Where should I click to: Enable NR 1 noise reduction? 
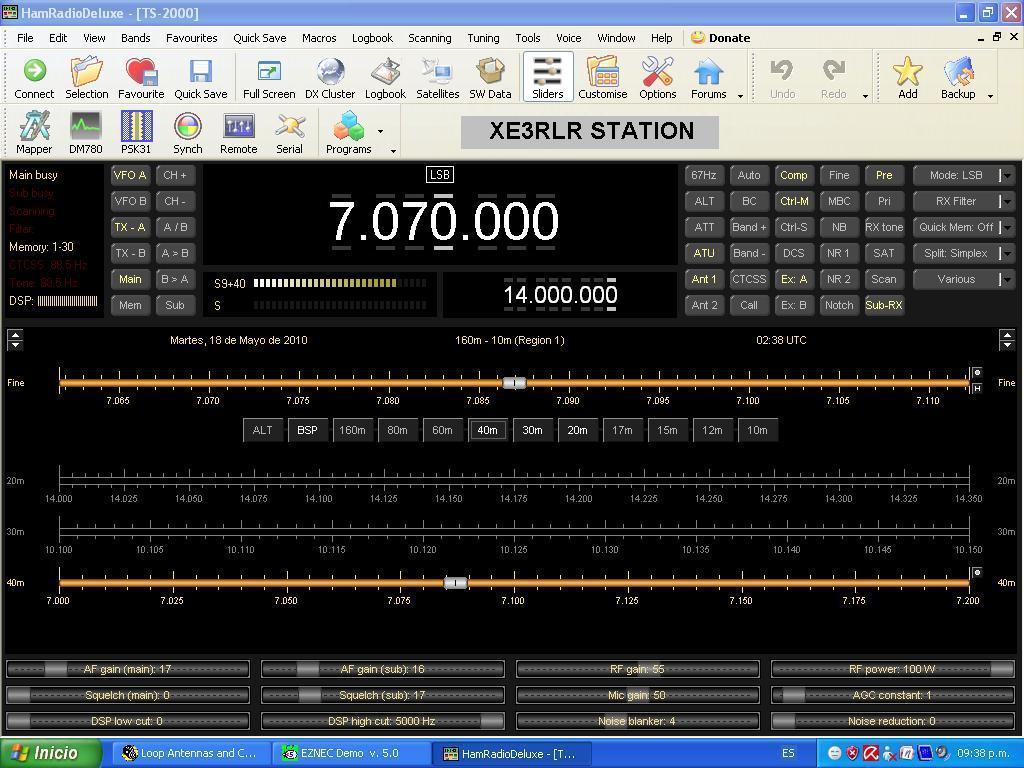tap(838, 253)
